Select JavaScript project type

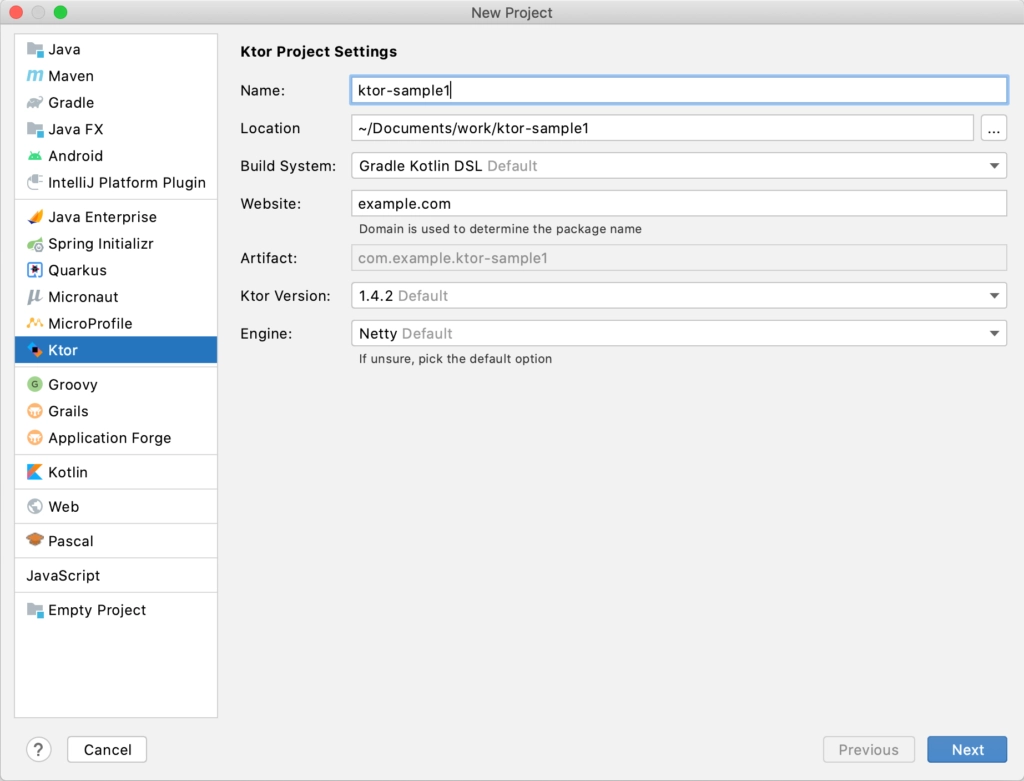pyautogui.click(x=116, y=575)
